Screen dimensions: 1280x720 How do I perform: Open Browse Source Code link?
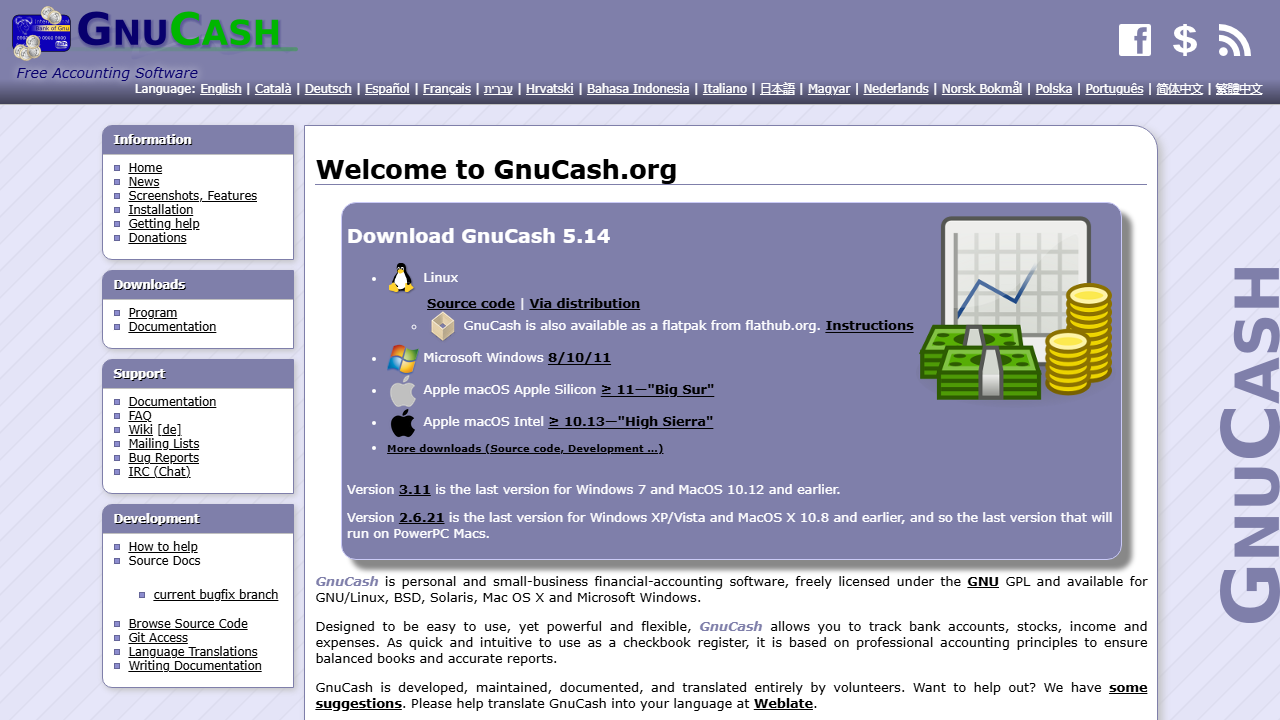188,624
